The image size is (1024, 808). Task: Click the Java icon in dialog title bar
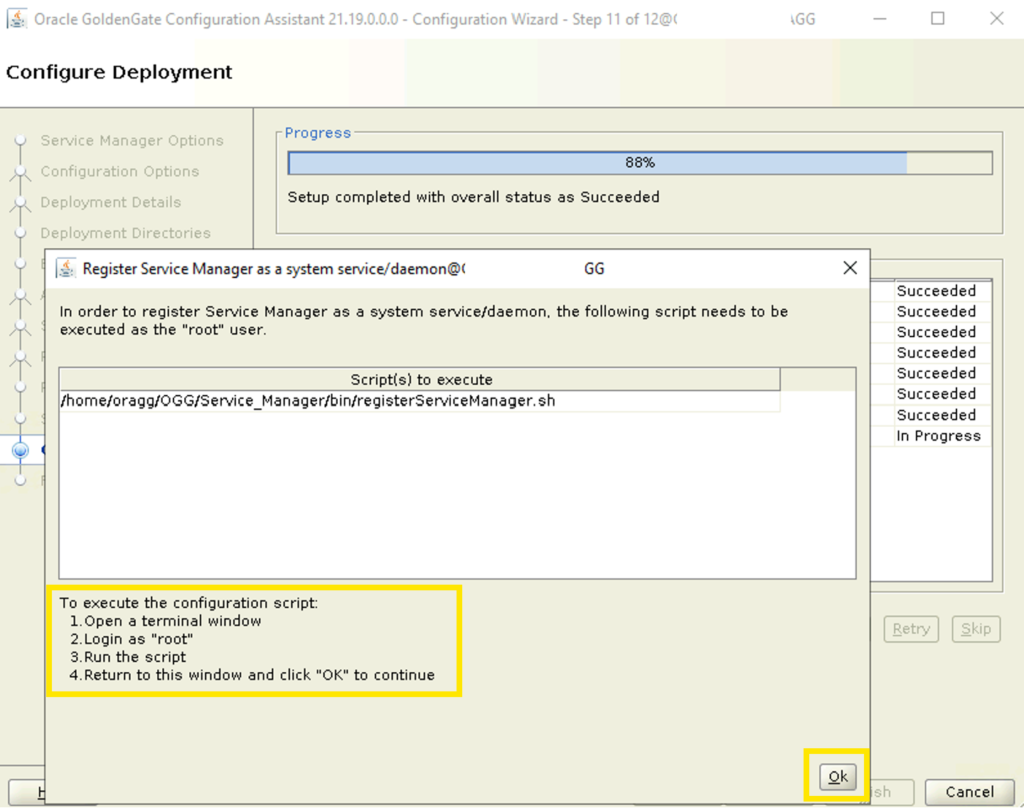point(65,268)
